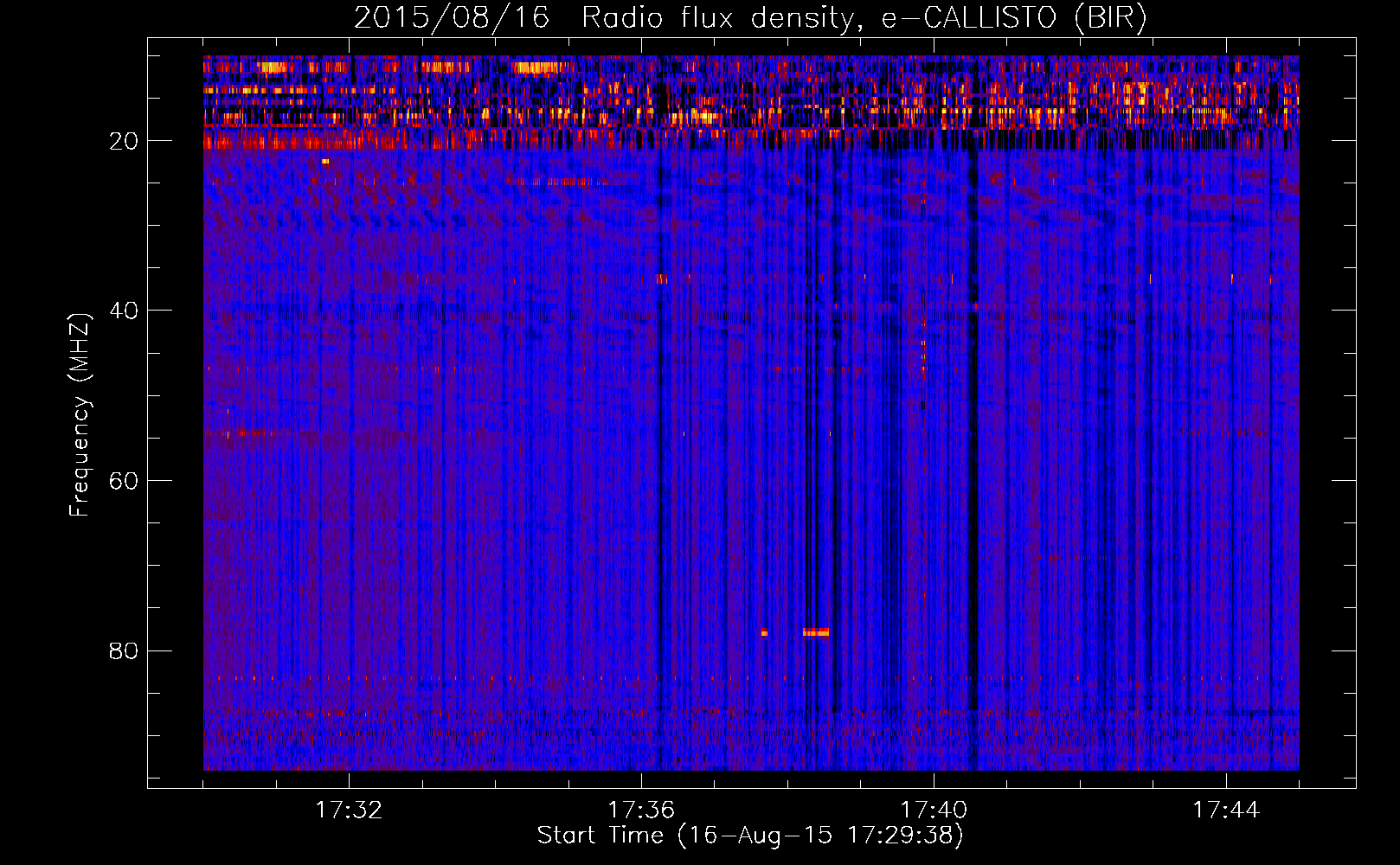This screenshot has width=1400, height=865.
Task: Pick the 17:40 time tick label
Action: [x=934, y=810]
